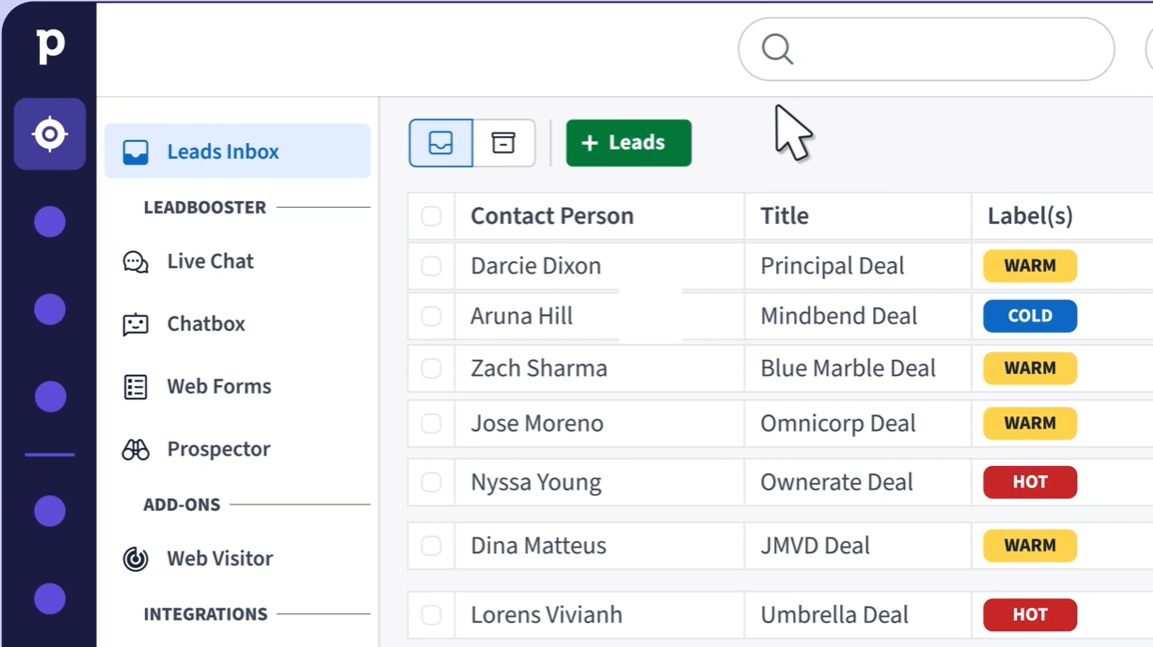Click the Chatbox robot icon

135,324
